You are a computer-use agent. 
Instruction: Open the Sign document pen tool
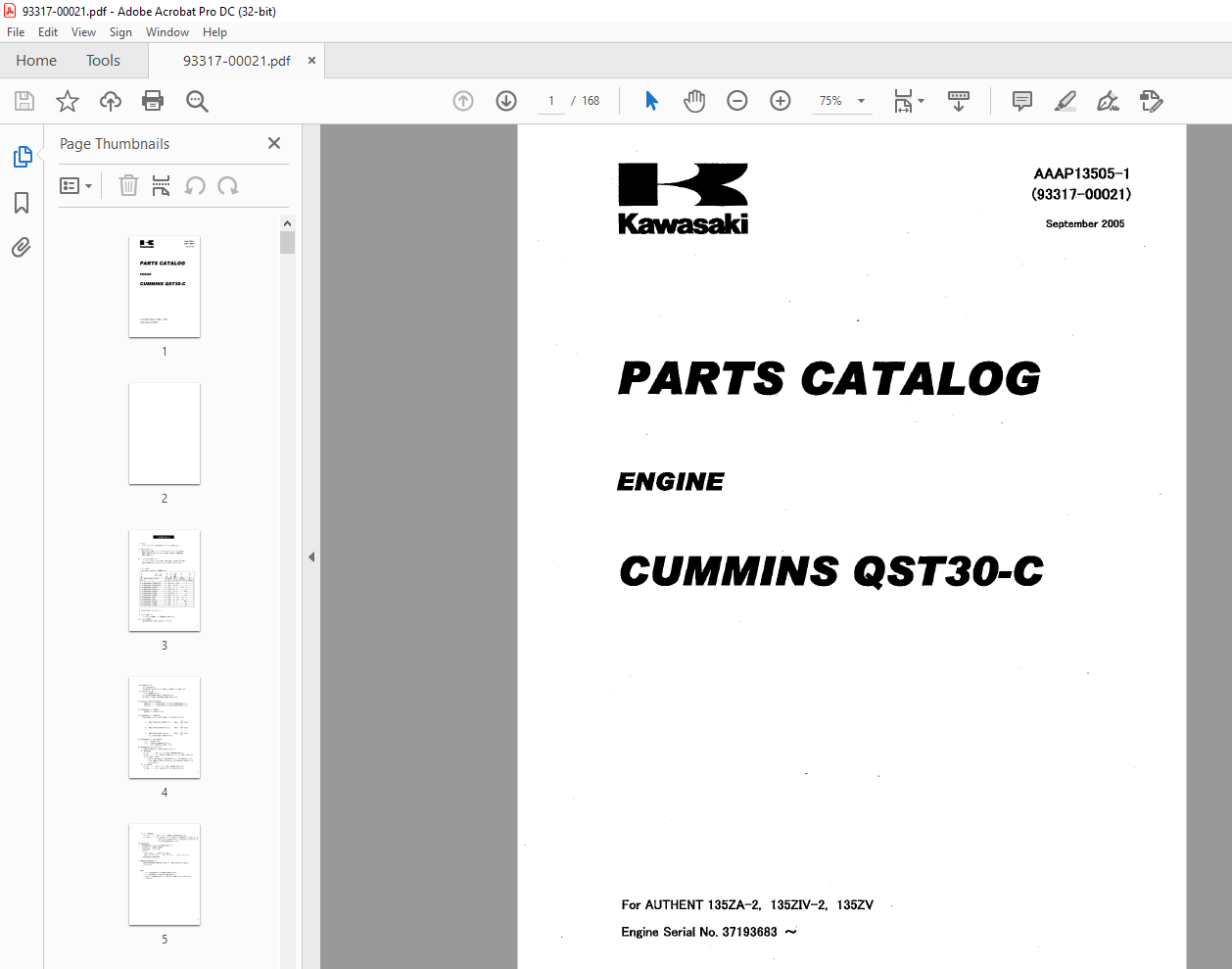click(1108, 101)
